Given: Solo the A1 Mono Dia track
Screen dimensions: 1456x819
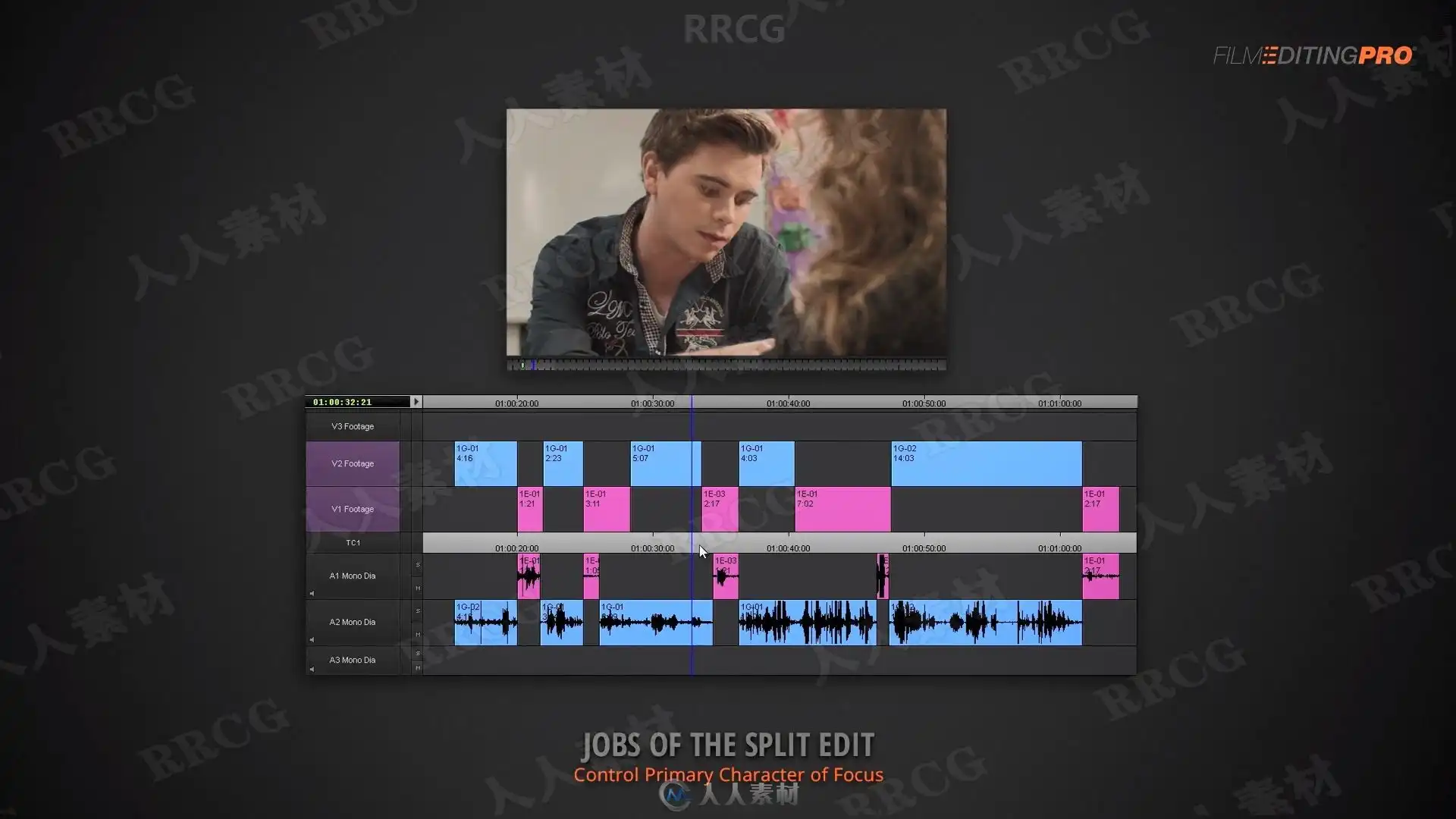Looking at the screenshot, I should click(417, 565).
